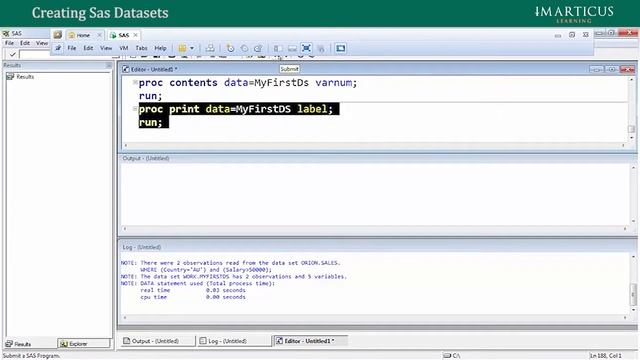
Task: Click Output pane scroll up arrow
Action: coord(633,167)
